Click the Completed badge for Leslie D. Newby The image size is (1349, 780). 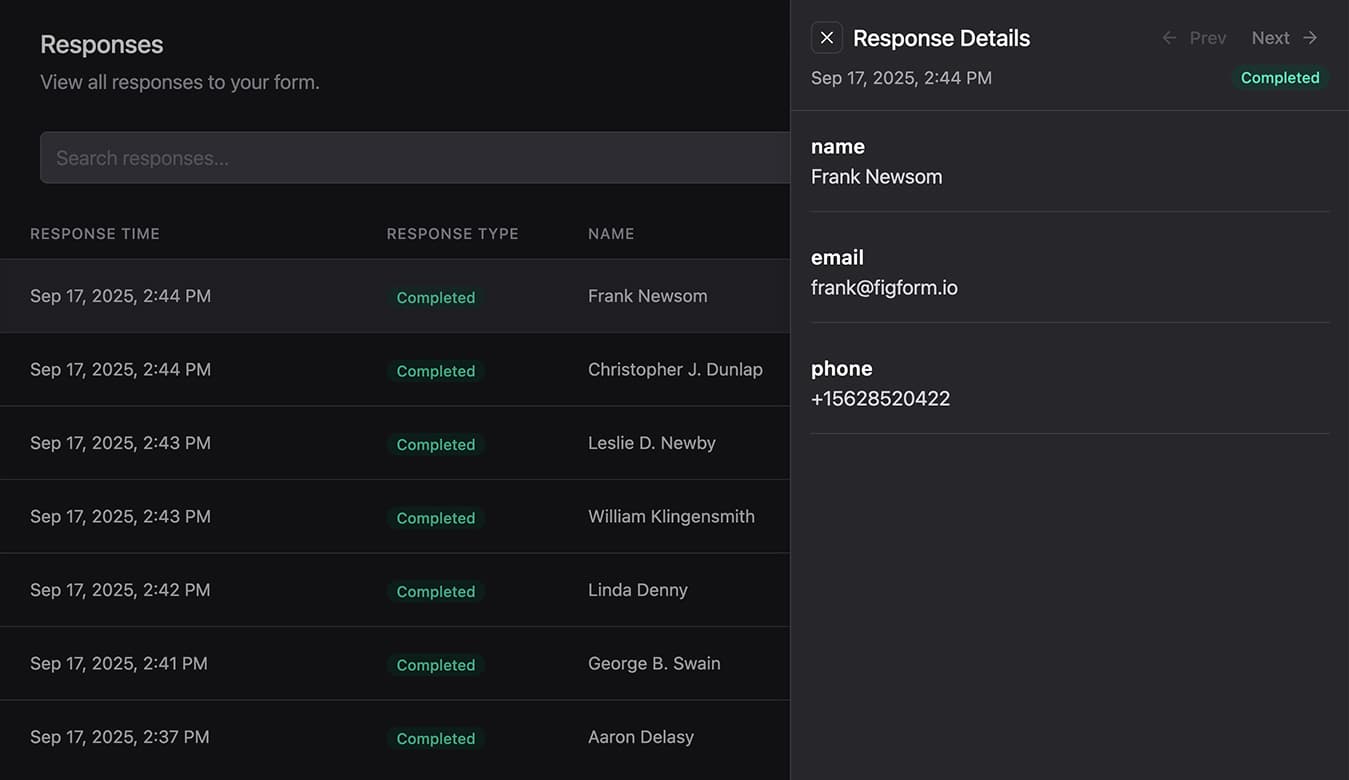(435, 444)
